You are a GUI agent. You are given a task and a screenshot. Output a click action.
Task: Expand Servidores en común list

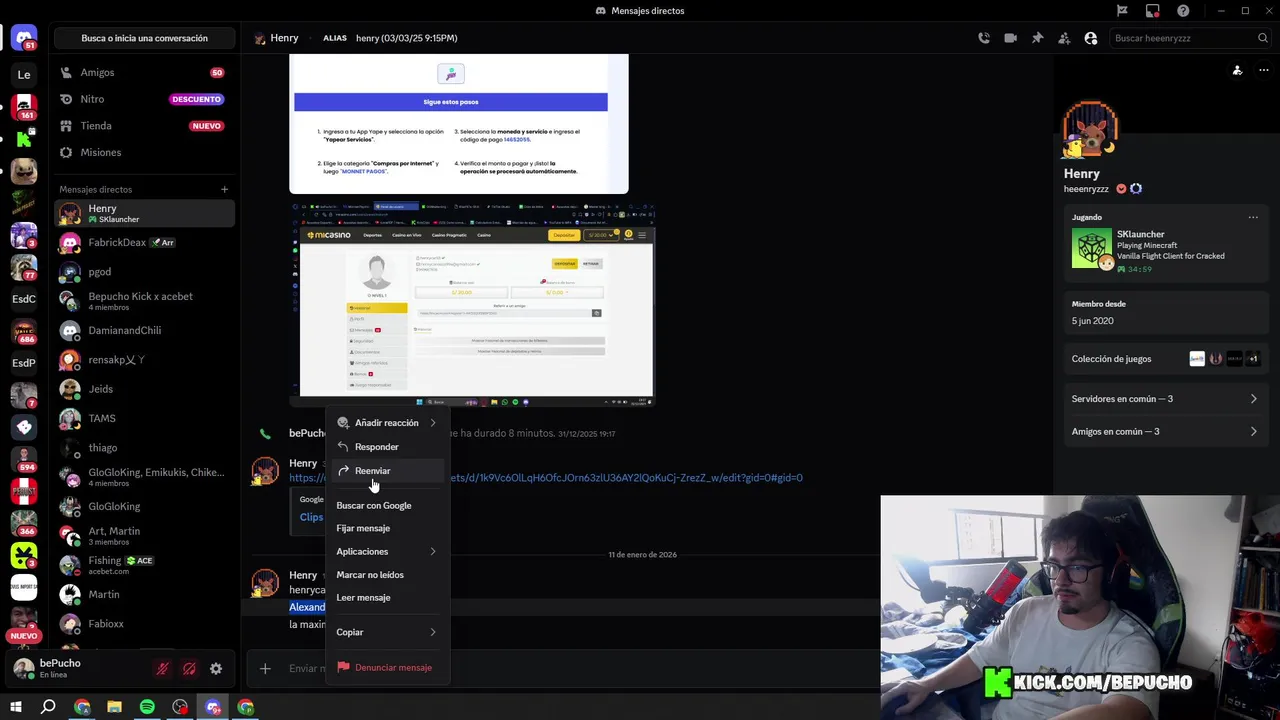click(x=1164, y=399)
